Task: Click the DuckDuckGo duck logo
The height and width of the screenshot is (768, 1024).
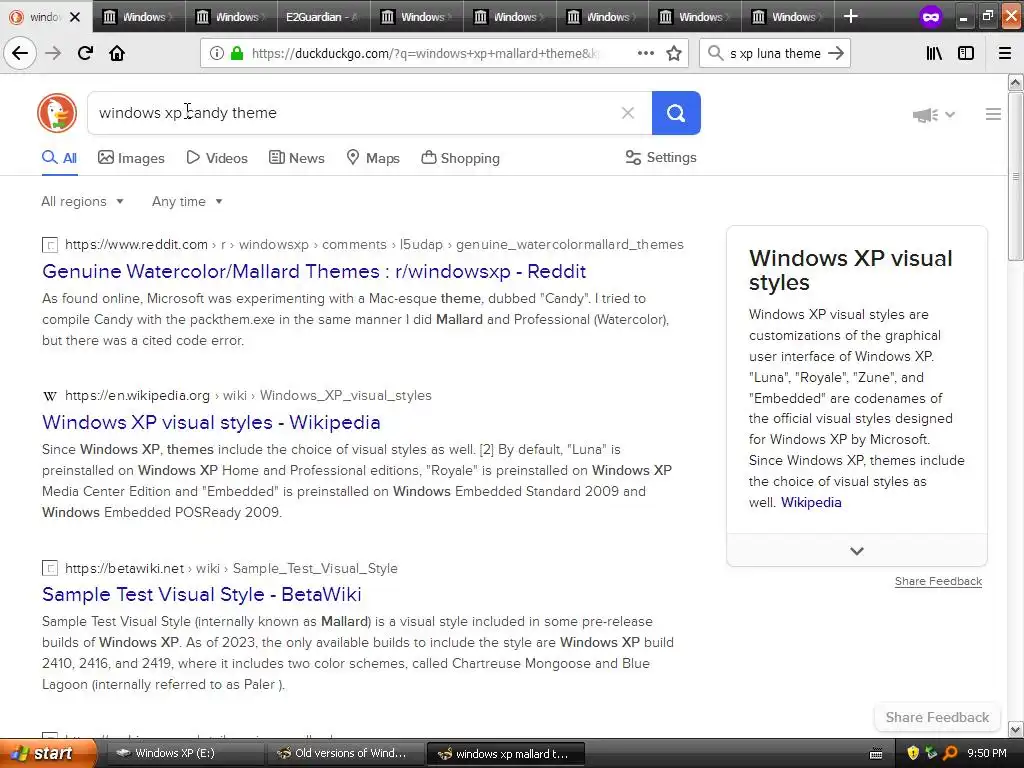Action: [57, 113]
